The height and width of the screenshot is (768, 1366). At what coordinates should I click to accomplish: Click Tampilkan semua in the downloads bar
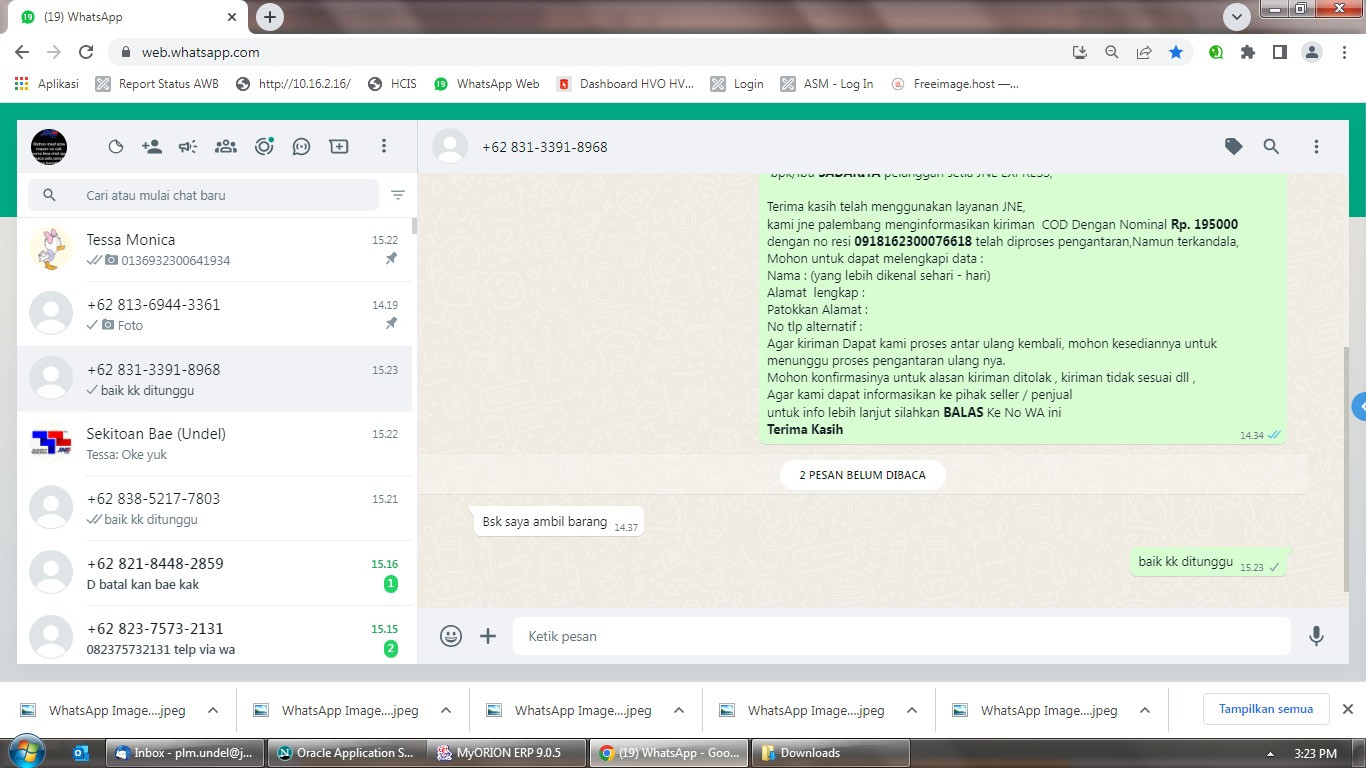pos(1266,709)
